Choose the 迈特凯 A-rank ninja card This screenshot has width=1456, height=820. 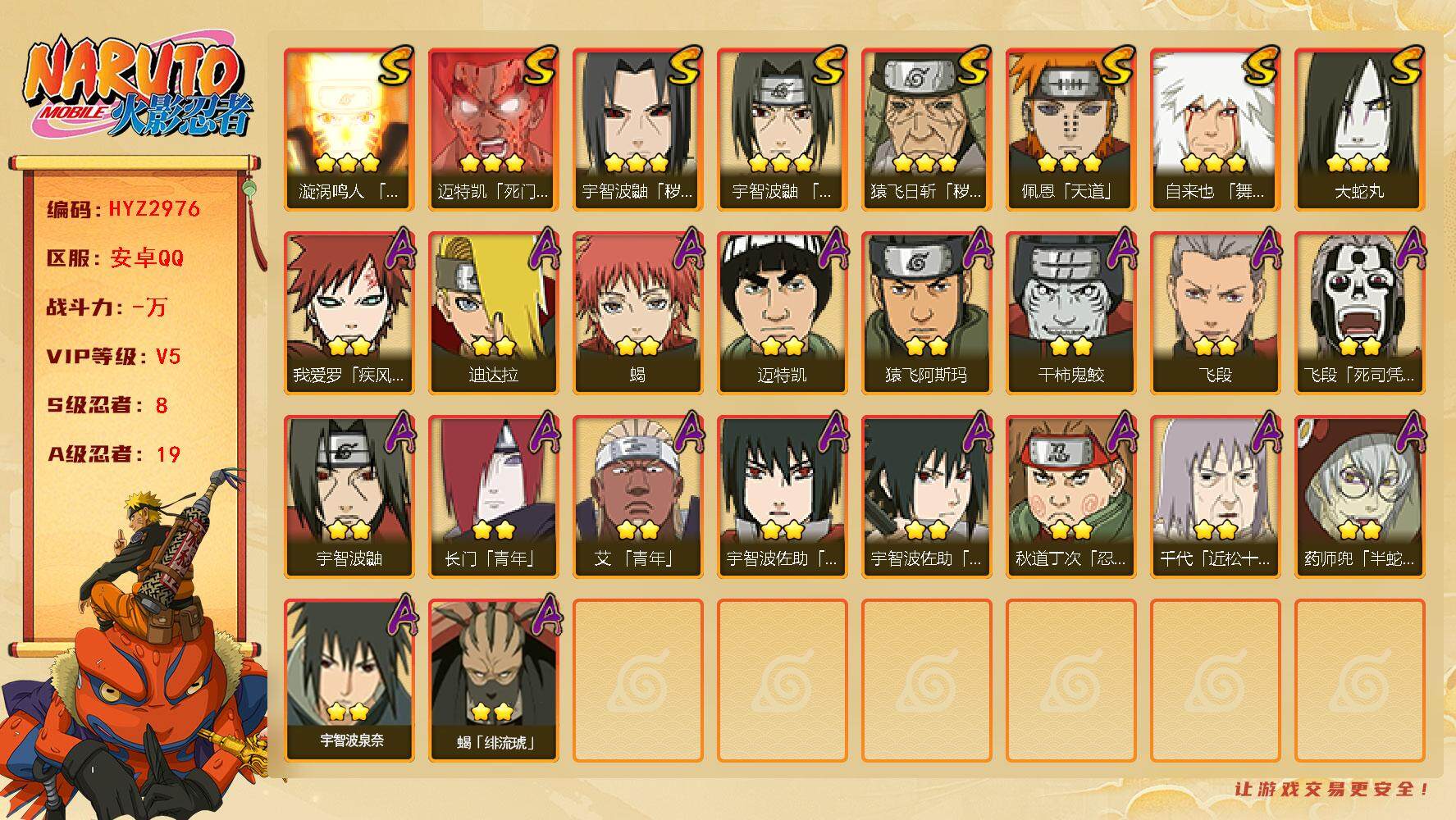point(782,313)
